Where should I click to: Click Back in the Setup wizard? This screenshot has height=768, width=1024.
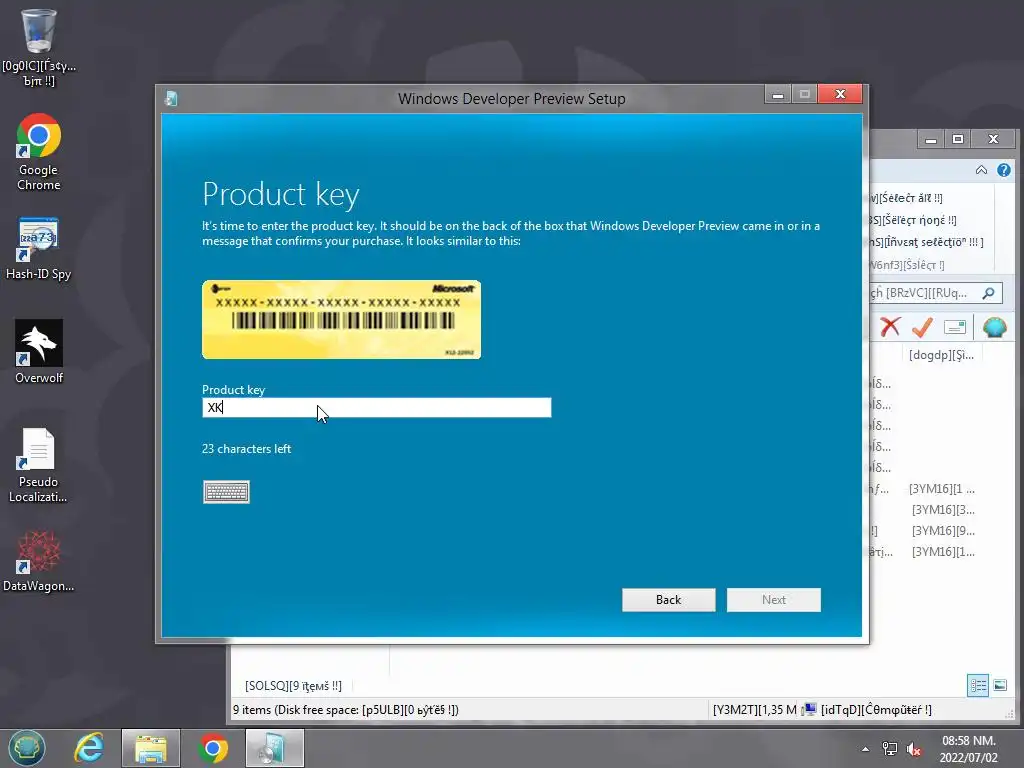pyautogui.click(x=668, y=600)
